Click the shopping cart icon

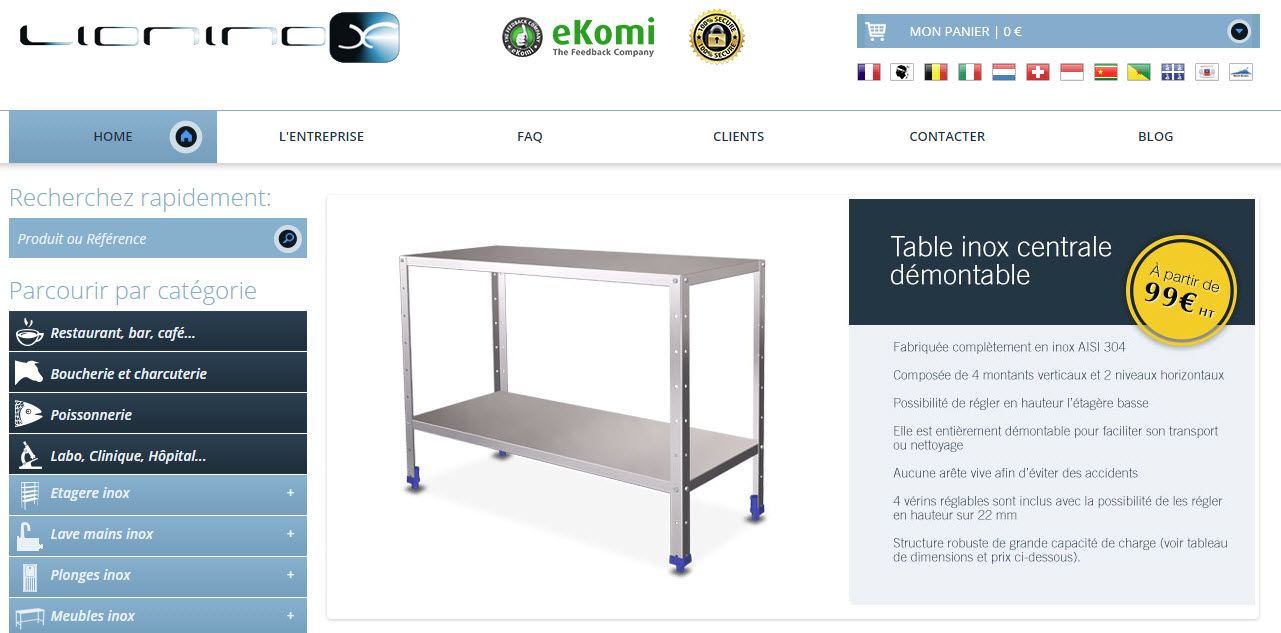(876, 31)
